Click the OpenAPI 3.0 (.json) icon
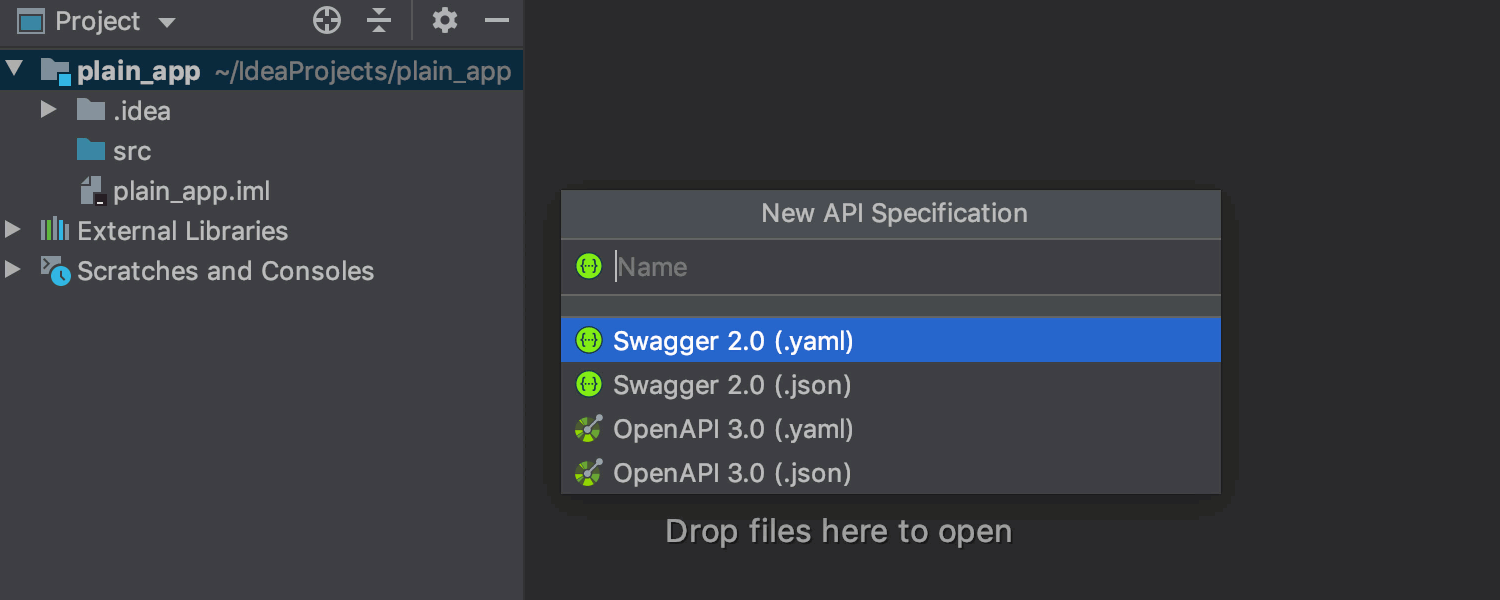The height and width of the screenshot is (600, 1500). pyautogui.click(x=589, y=473)
